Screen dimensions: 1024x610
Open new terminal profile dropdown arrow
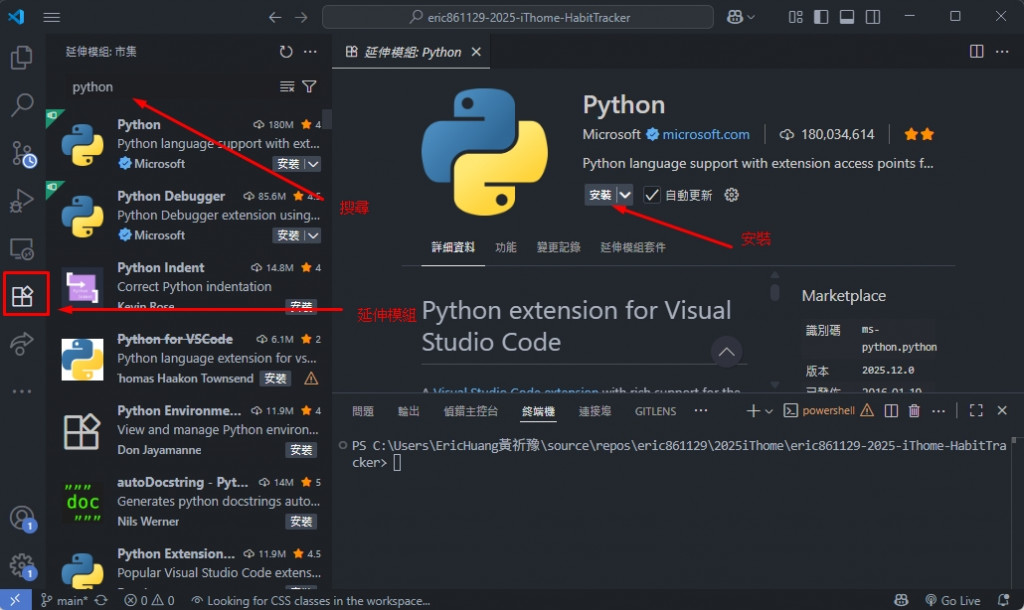click(769, 411)
